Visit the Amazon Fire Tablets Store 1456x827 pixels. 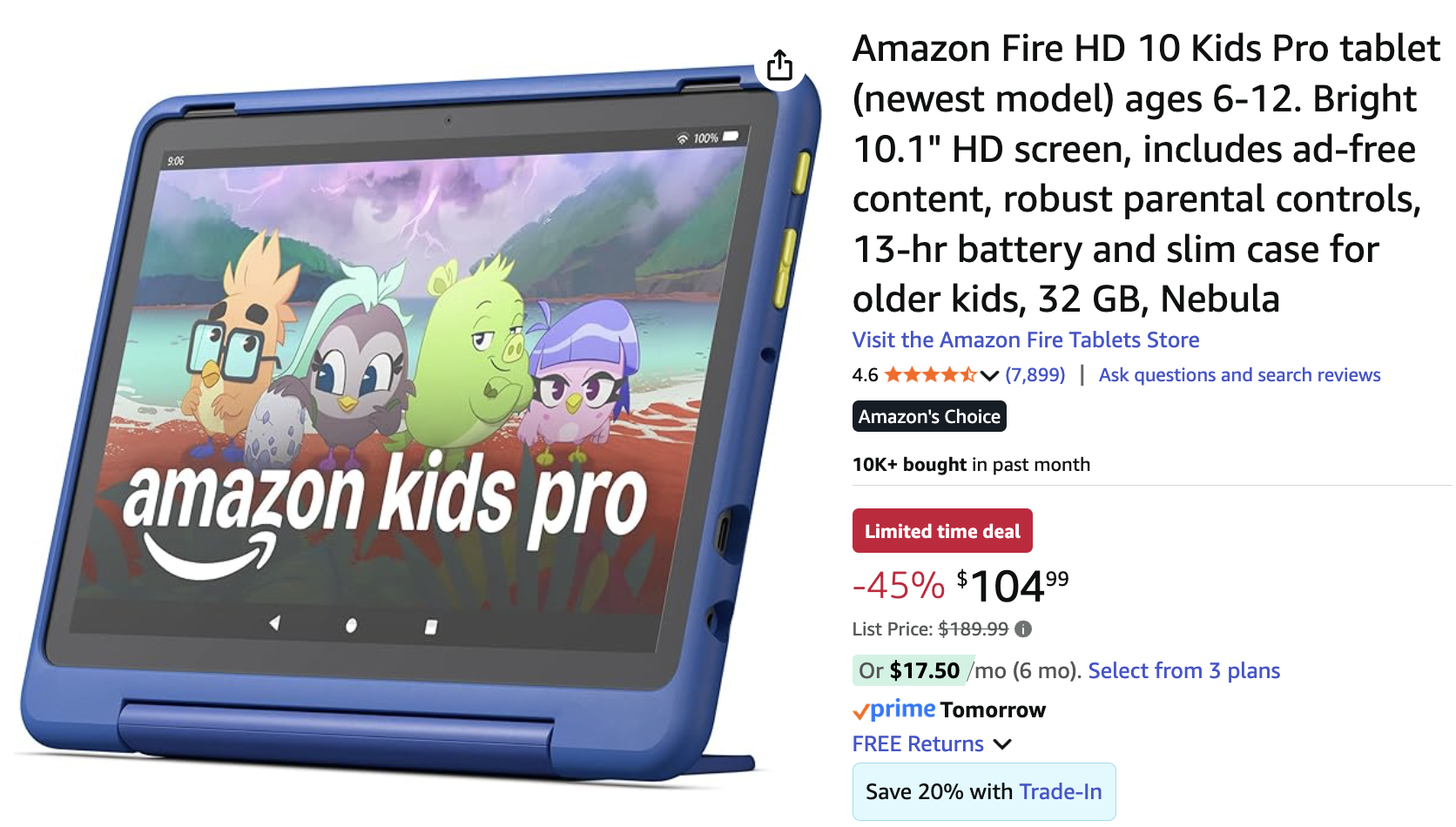1025,340
